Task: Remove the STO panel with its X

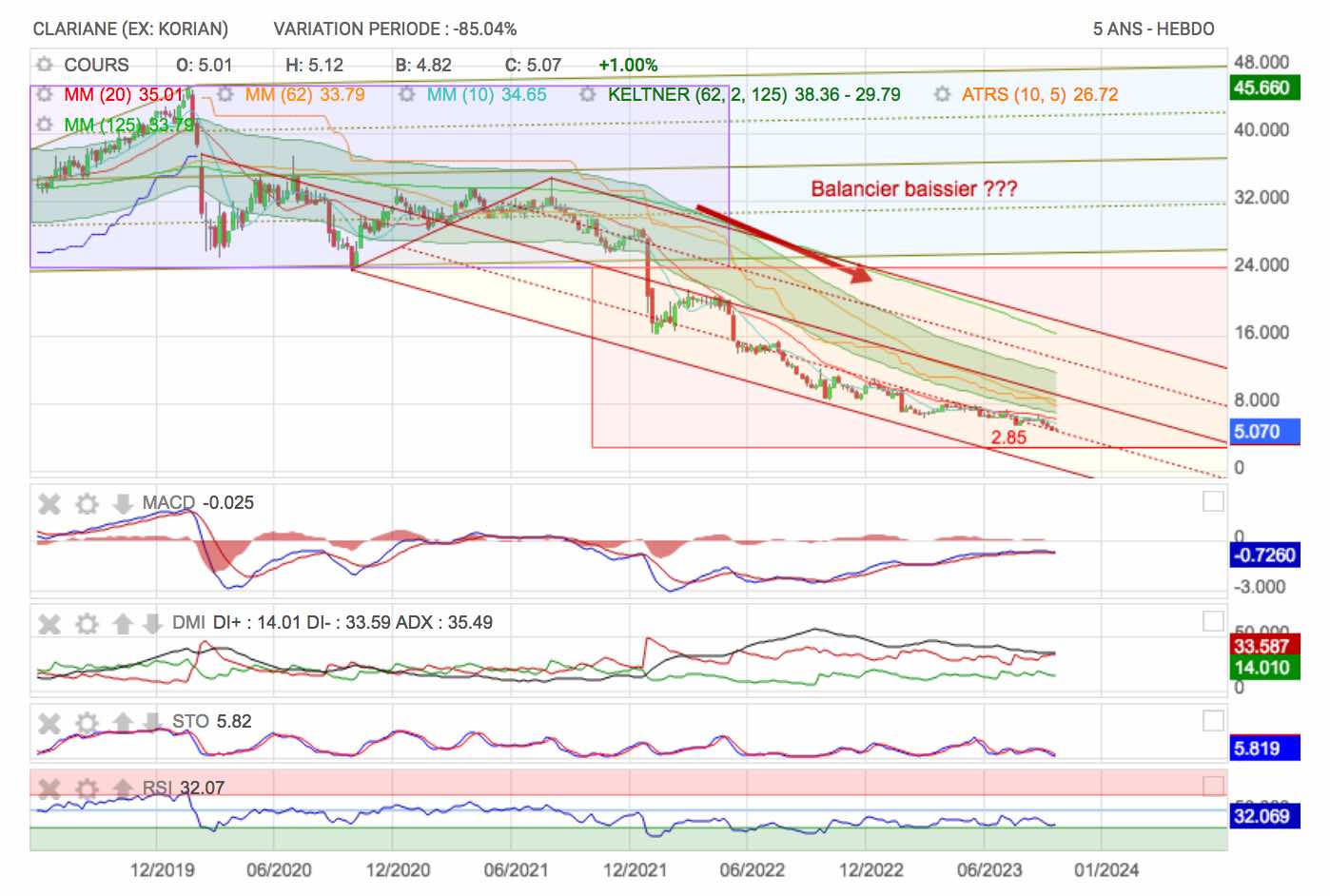Action: pyautogui.click(x=49, y=722)
